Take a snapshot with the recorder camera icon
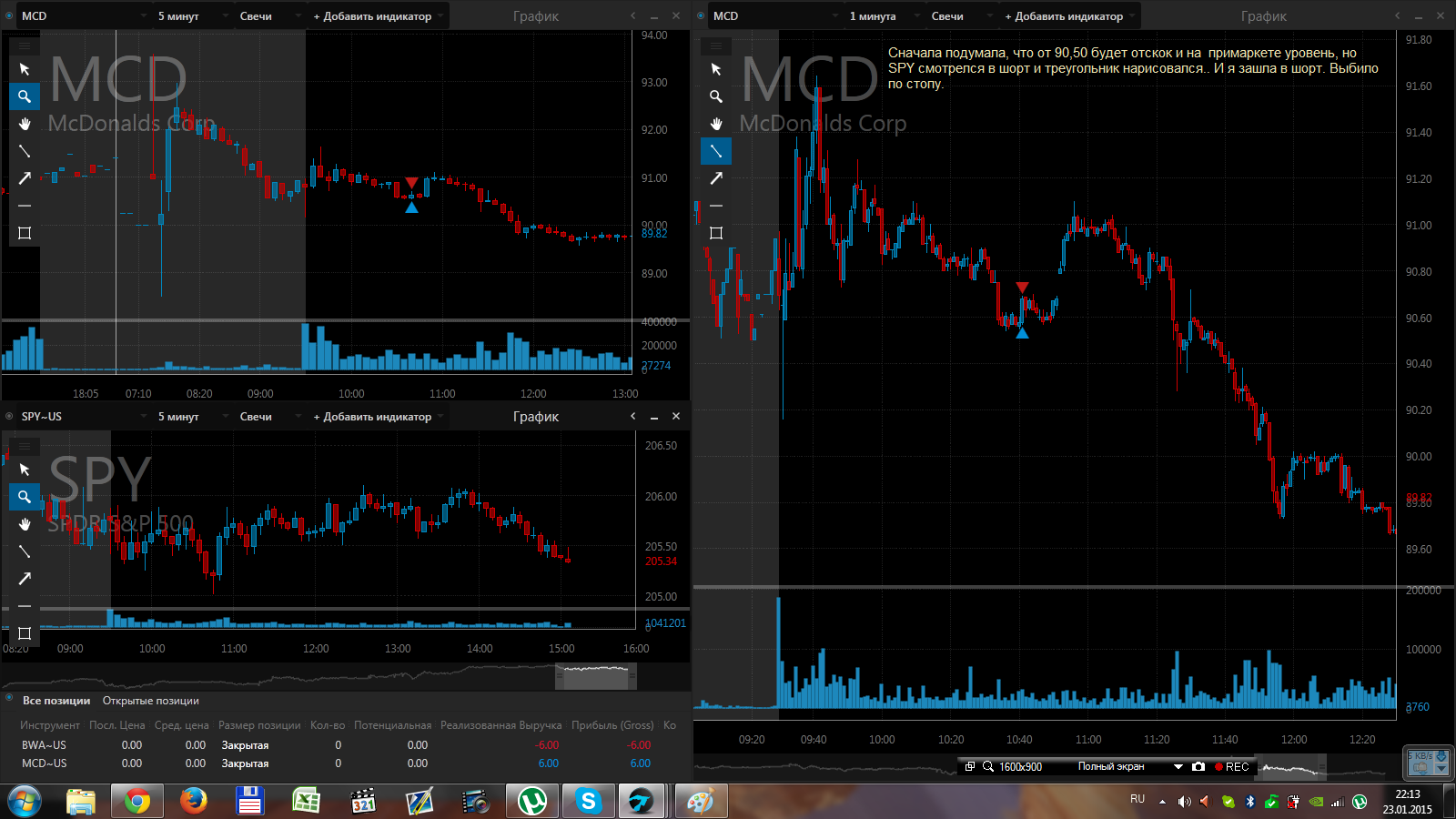1456x819 pixels. 1198,767
